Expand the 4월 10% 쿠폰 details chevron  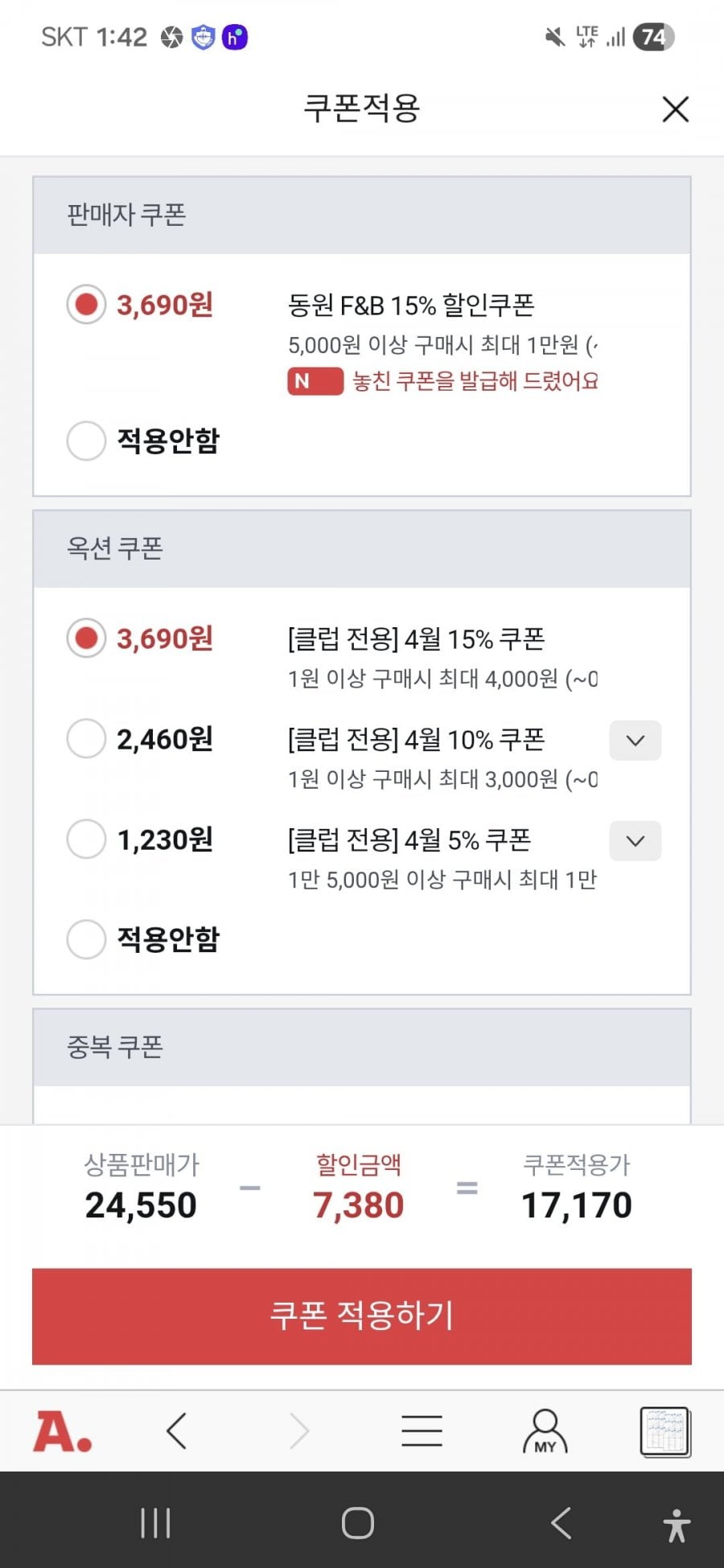(x=636, y=741)
